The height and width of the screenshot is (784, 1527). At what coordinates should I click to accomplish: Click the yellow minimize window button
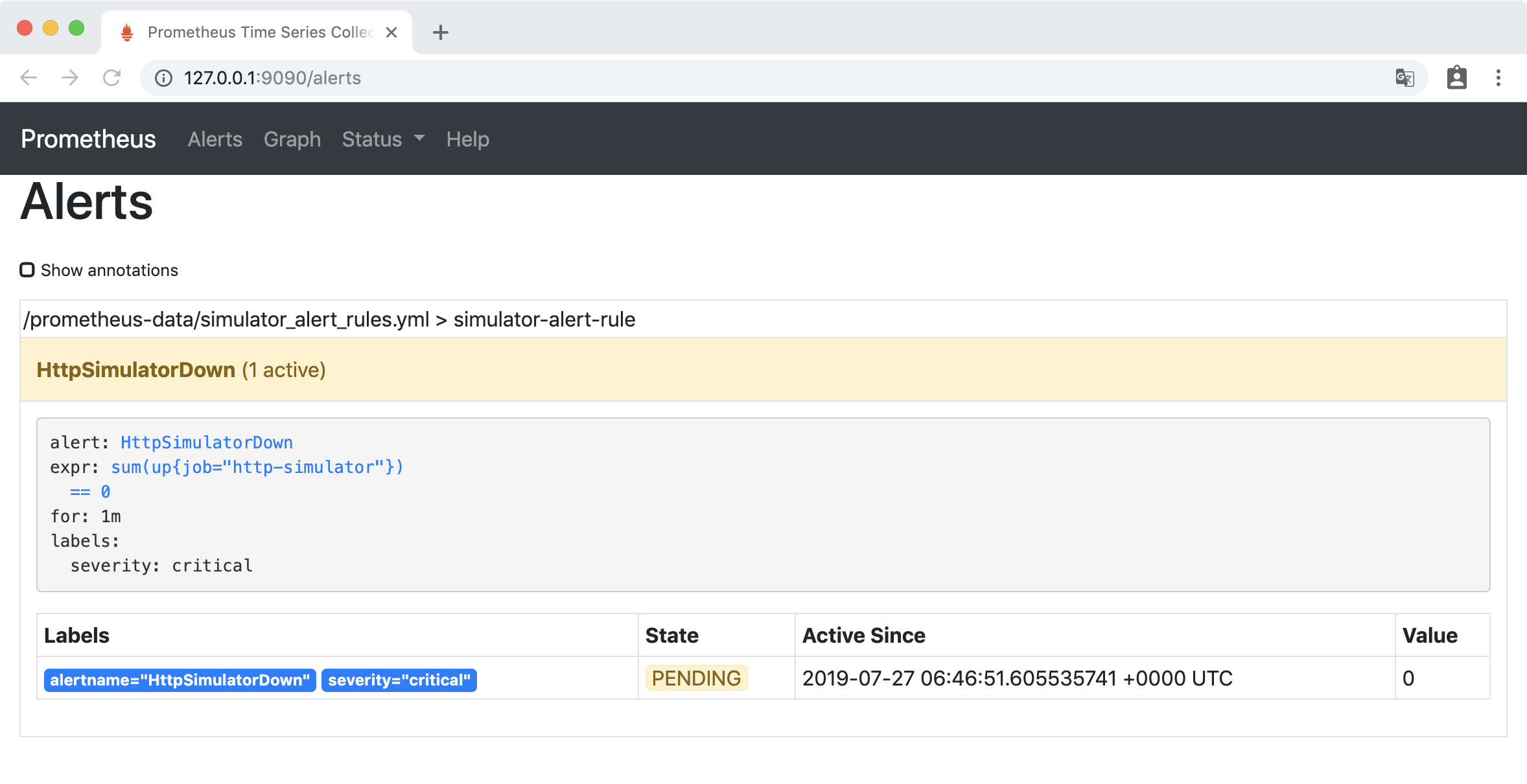pos(51,28)
